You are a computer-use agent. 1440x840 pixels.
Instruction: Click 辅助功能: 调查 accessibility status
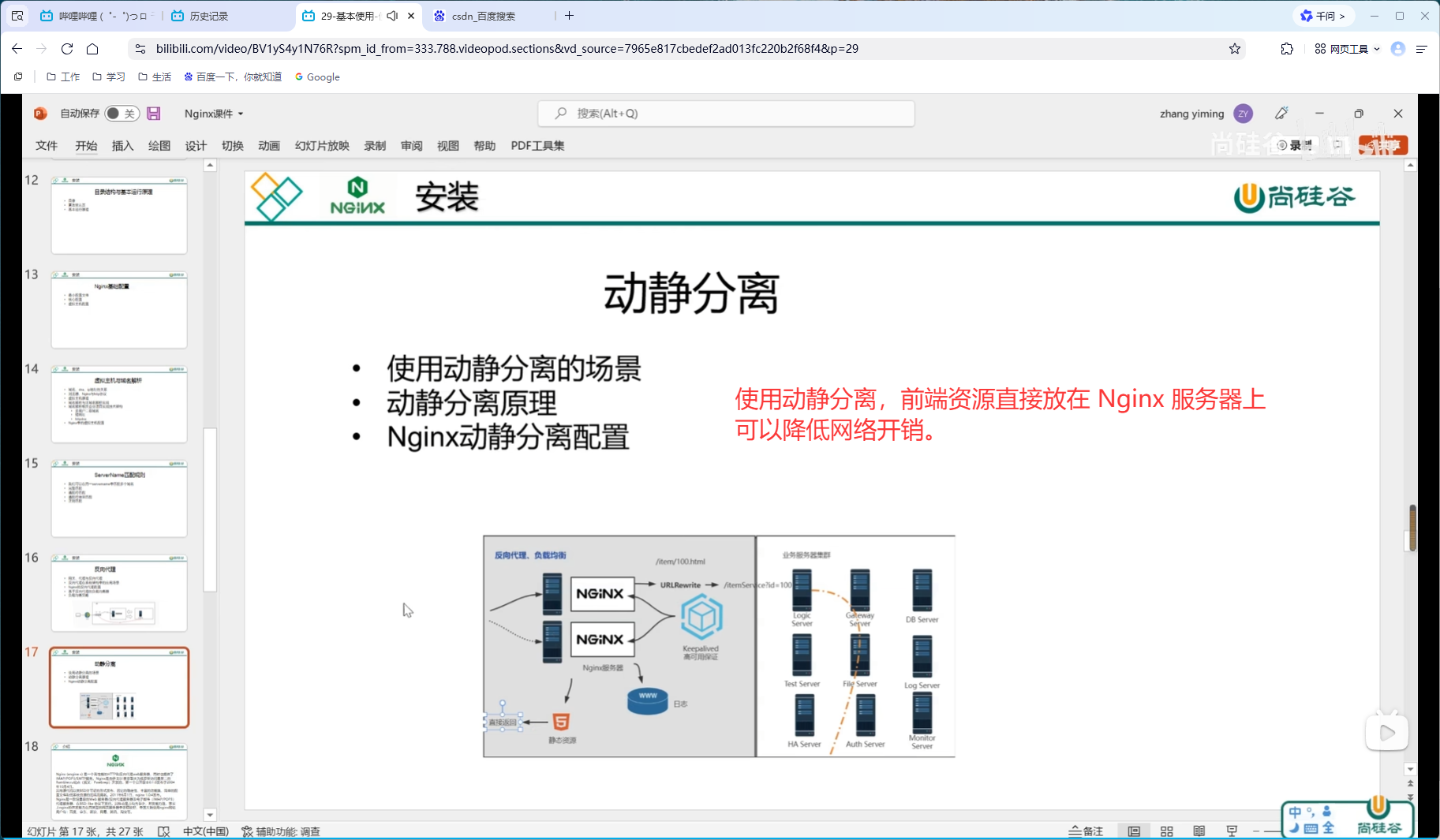pos(281,831)
